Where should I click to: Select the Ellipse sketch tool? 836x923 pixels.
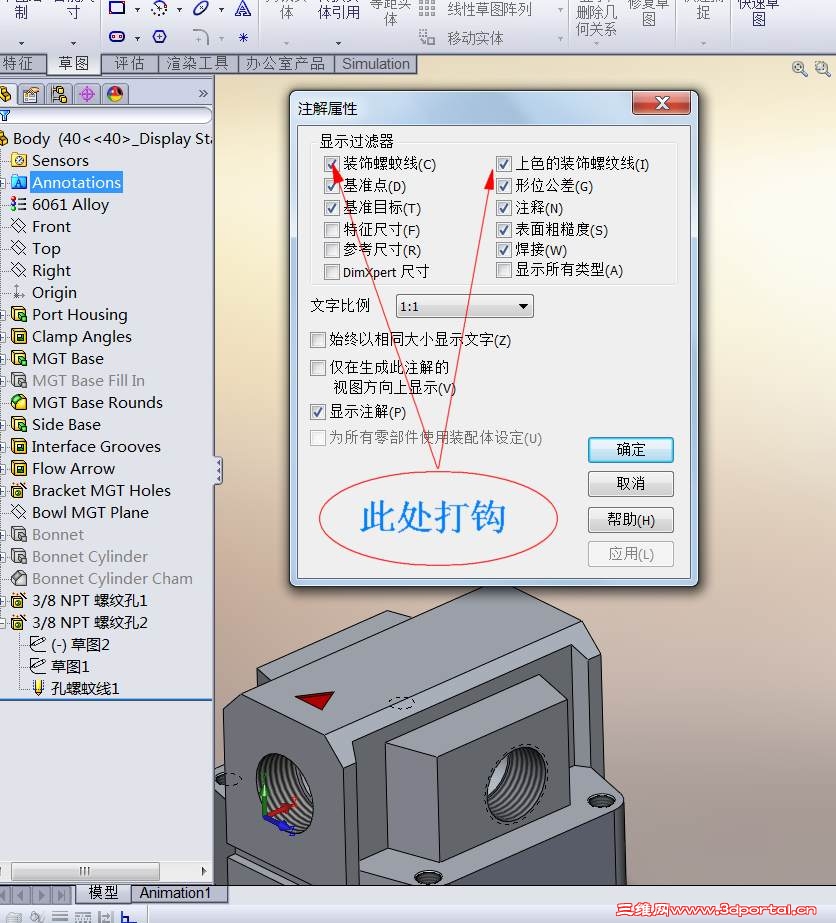click(x=201, y=8)
